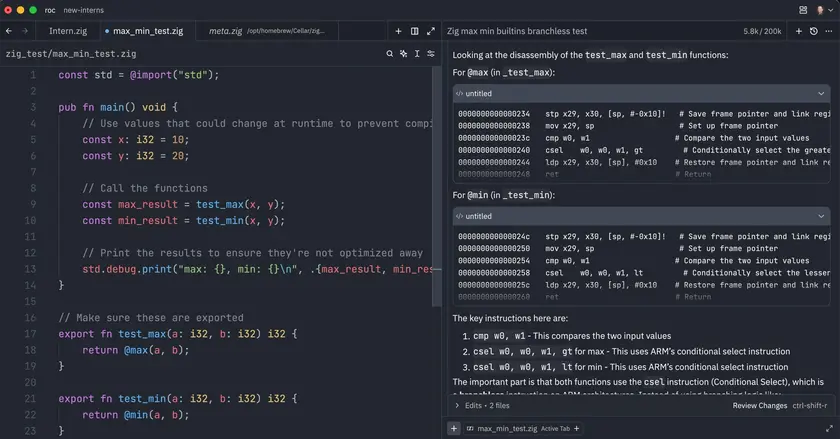Click 'For @max (in _test_max):' heading
The height and width of the screenshot is (439, 840).
pyautogui.click(x=504, y=72)
